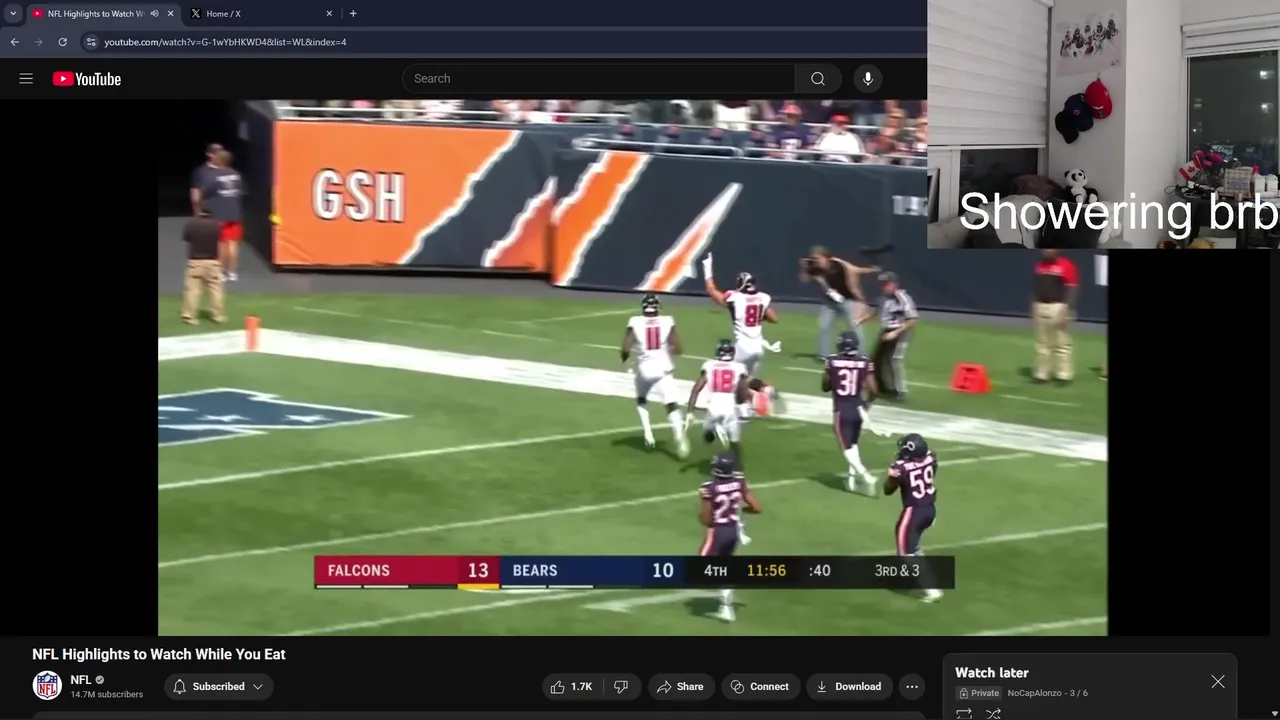Close the Home / X tab
Screen dimensions: 1280x720
(329, 14)
